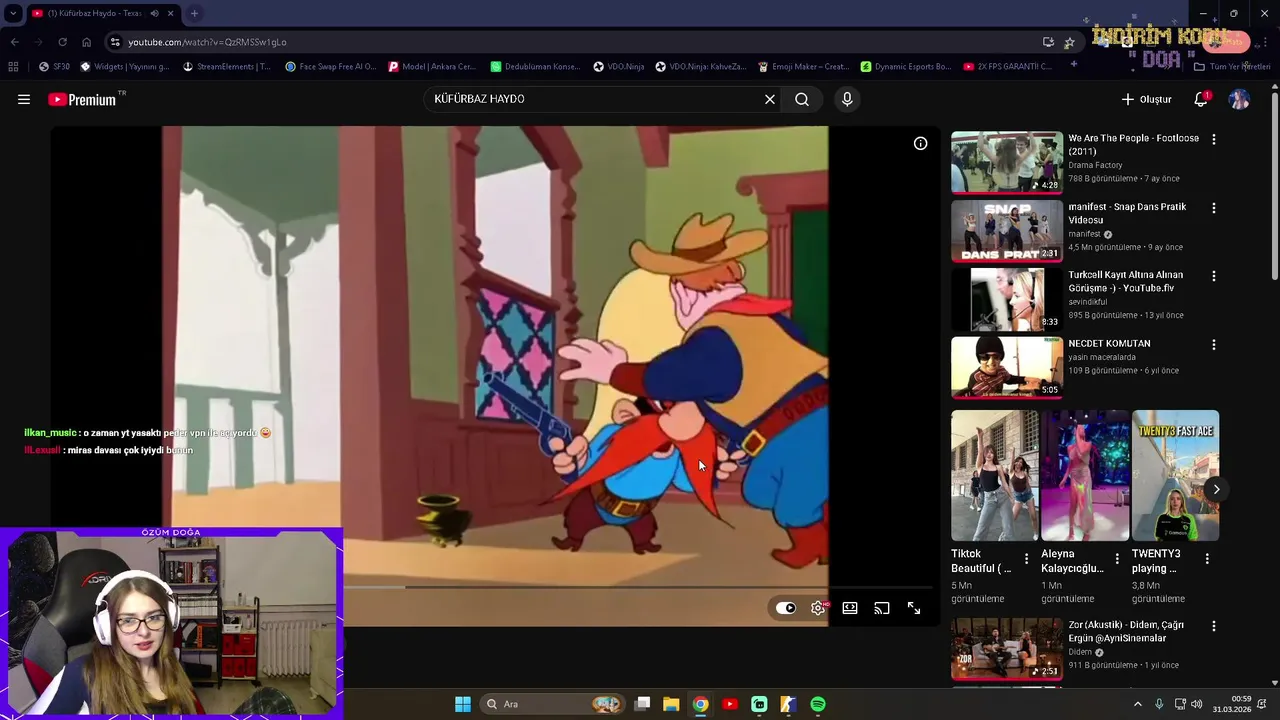Click the youtube.com address bar
This screenshot has width=1280, height=720.
570,42
